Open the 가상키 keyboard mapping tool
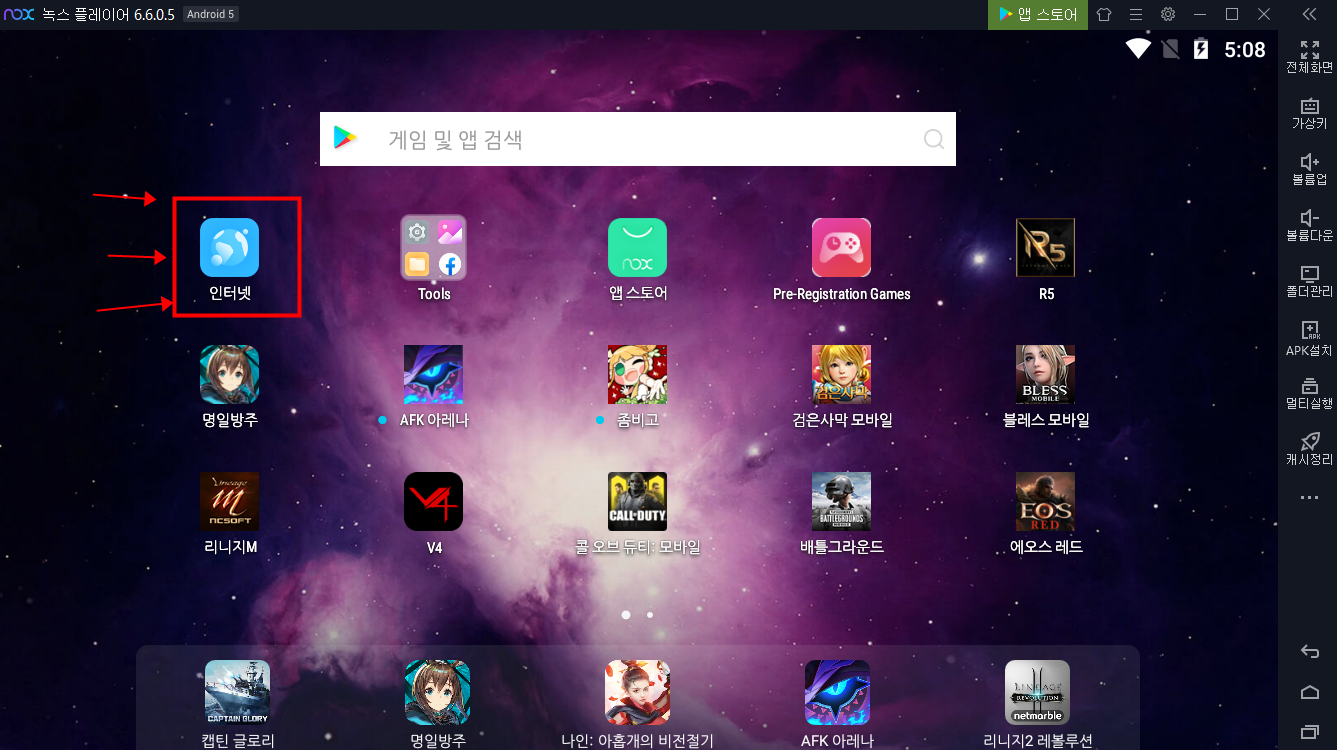 point(1309,113)
